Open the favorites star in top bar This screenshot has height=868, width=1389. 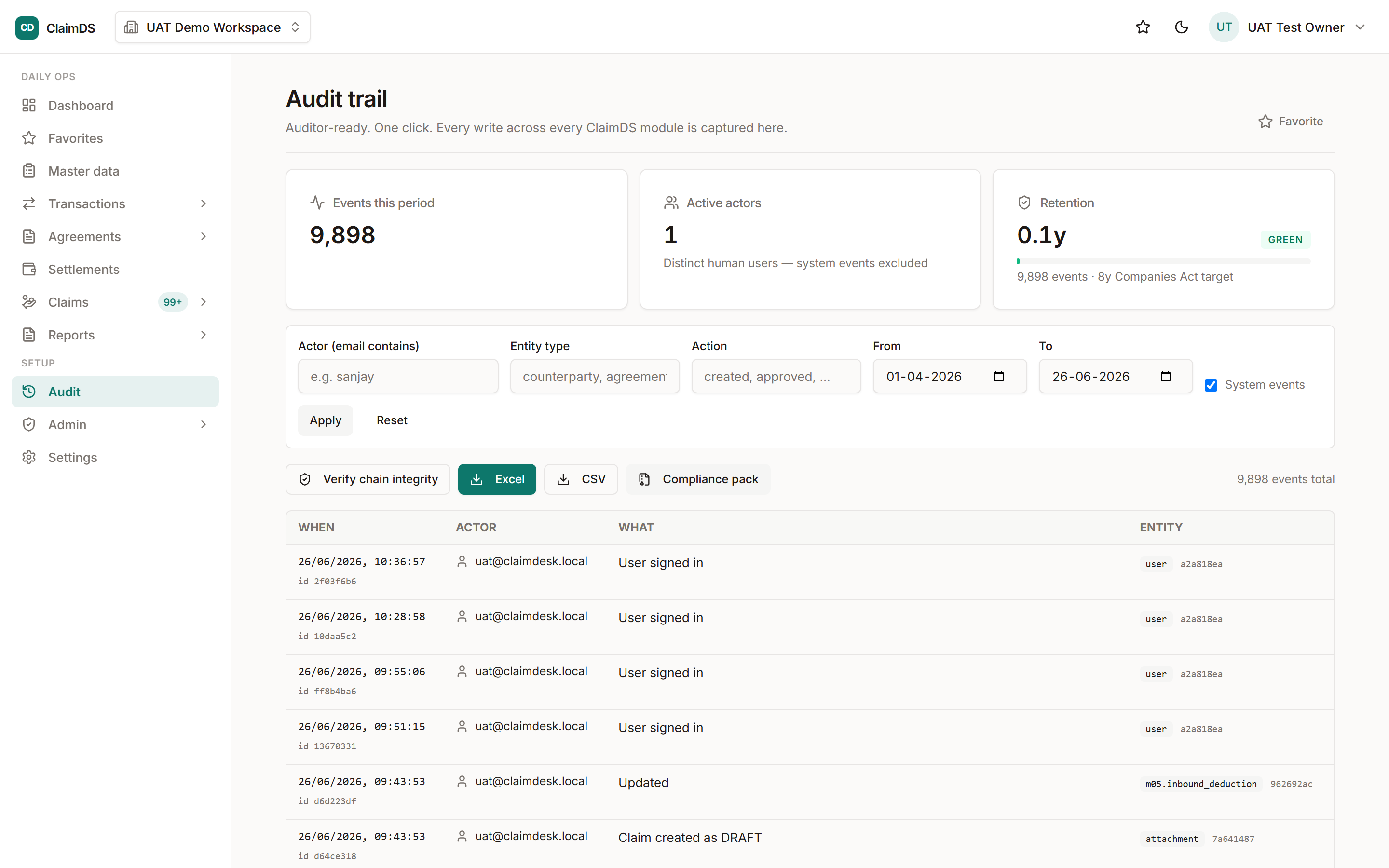(1143, 27)
